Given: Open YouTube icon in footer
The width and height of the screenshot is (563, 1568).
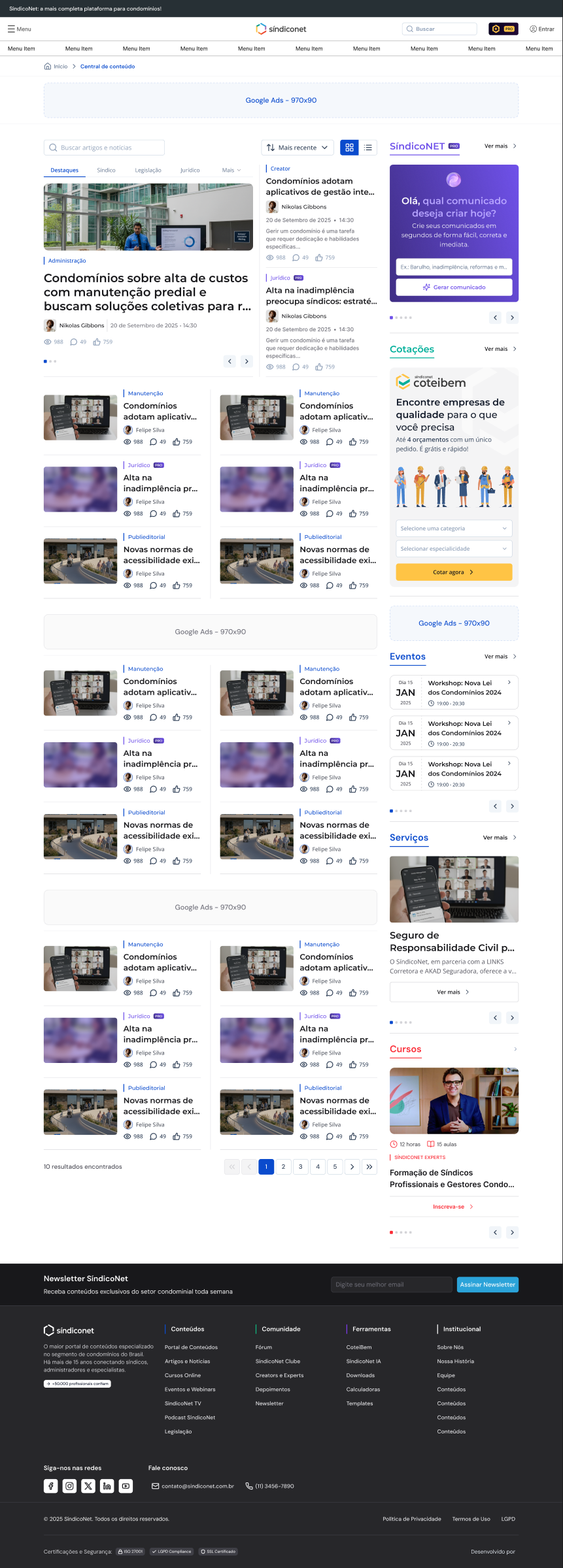Looking at the screenshot, I should tap(126, 1486).
